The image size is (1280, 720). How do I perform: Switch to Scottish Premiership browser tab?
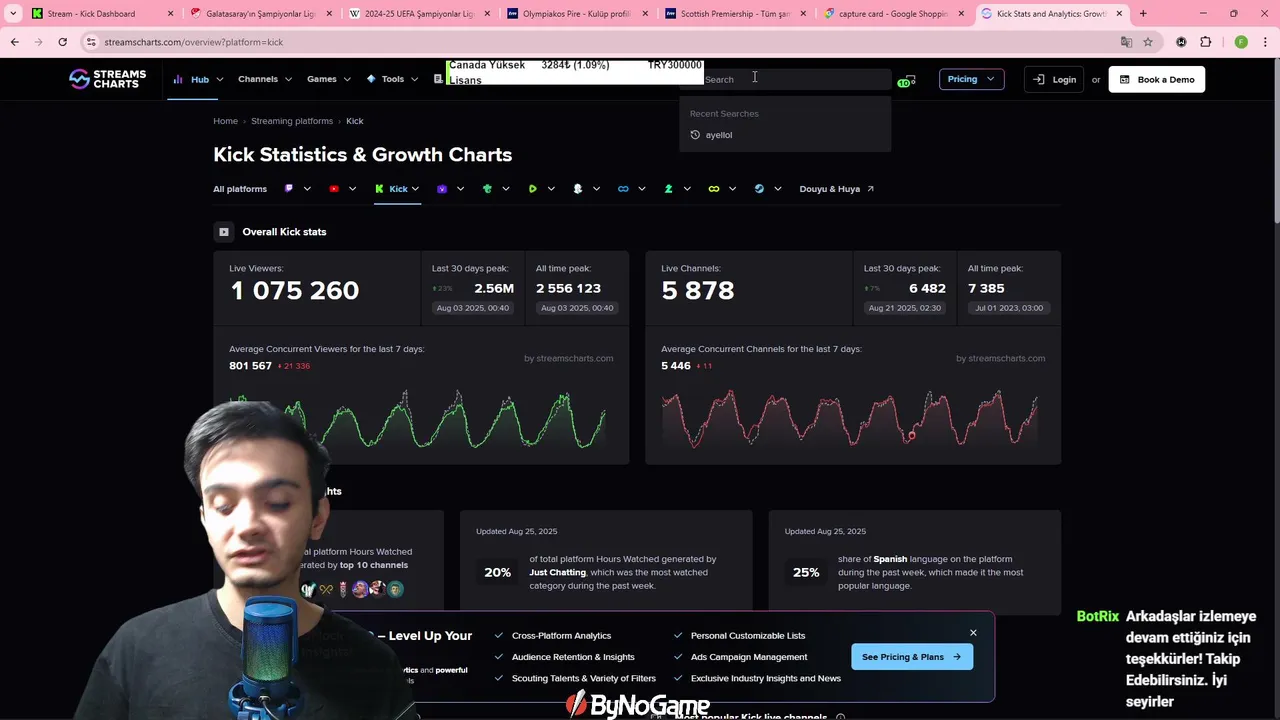click(x=734, y=14)
